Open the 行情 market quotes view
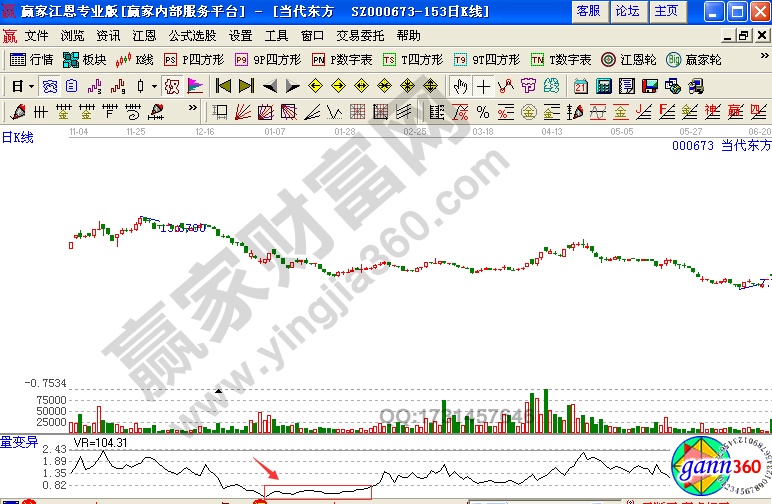The image size is (772, 504). coord(31,60)
